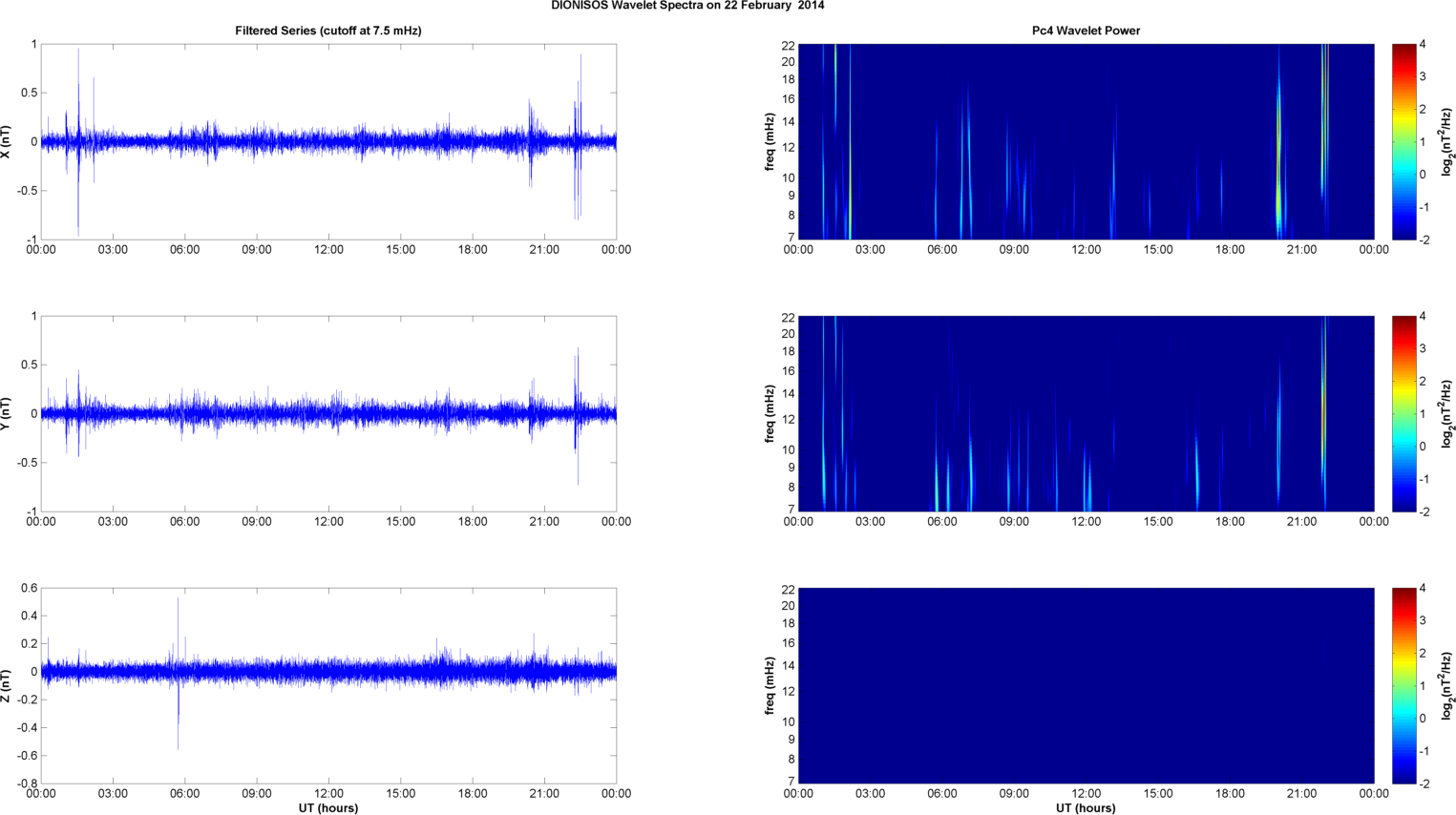Click the top wavelet colorbar
This screenshot has width=1456, height=815.
tap(1403, 141)
